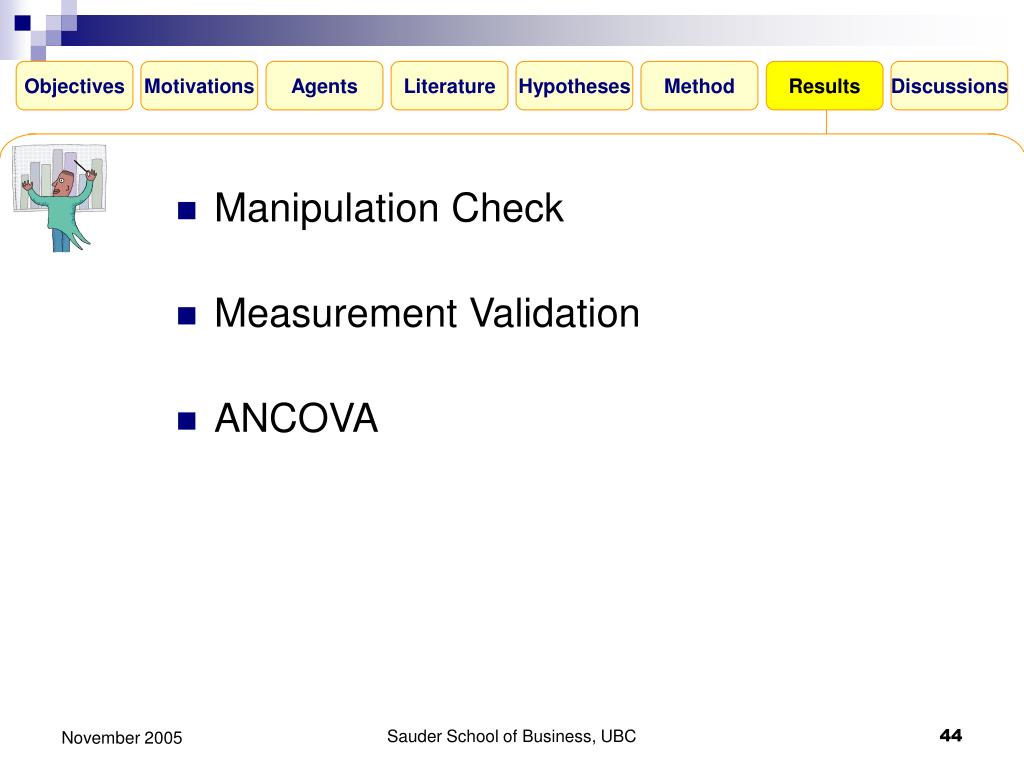Click the ANCOVA bullet text
The width and height of the screenshot is (1024, 768).
[x=296, y=418]
